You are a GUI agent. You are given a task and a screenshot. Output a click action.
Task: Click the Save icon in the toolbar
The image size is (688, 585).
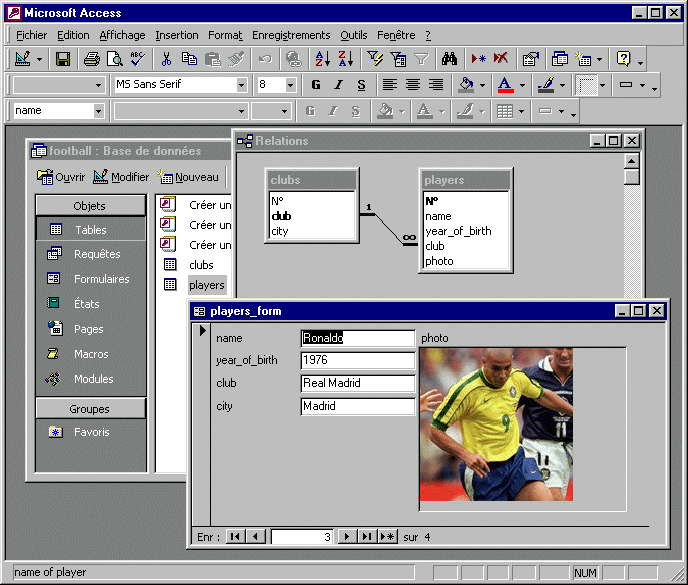click(x=63, y=59)
